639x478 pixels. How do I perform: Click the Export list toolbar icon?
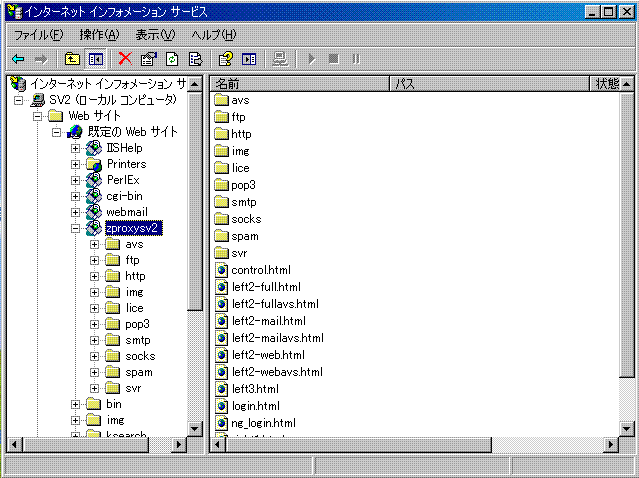click(x=195, y=59)
